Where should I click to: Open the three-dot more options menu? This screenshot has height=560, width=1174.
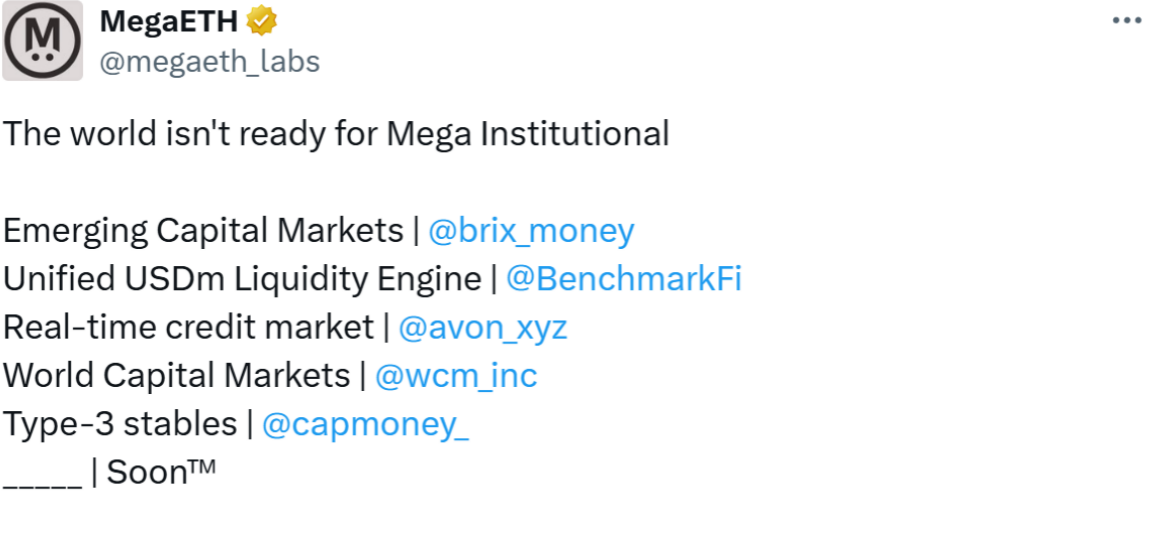click(x=1127, y=20)
